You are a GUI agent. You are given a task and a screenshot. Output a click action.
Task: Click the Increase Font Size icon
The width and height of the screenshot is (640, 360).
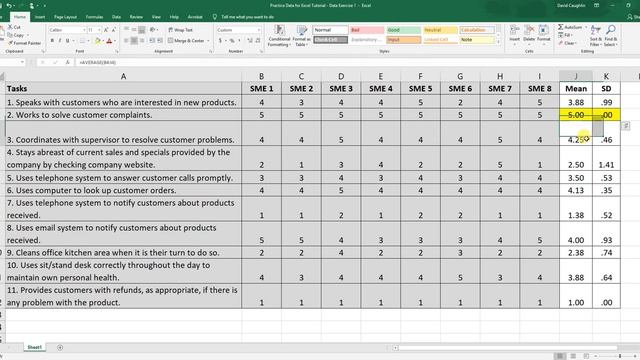[x=106, y=30]
